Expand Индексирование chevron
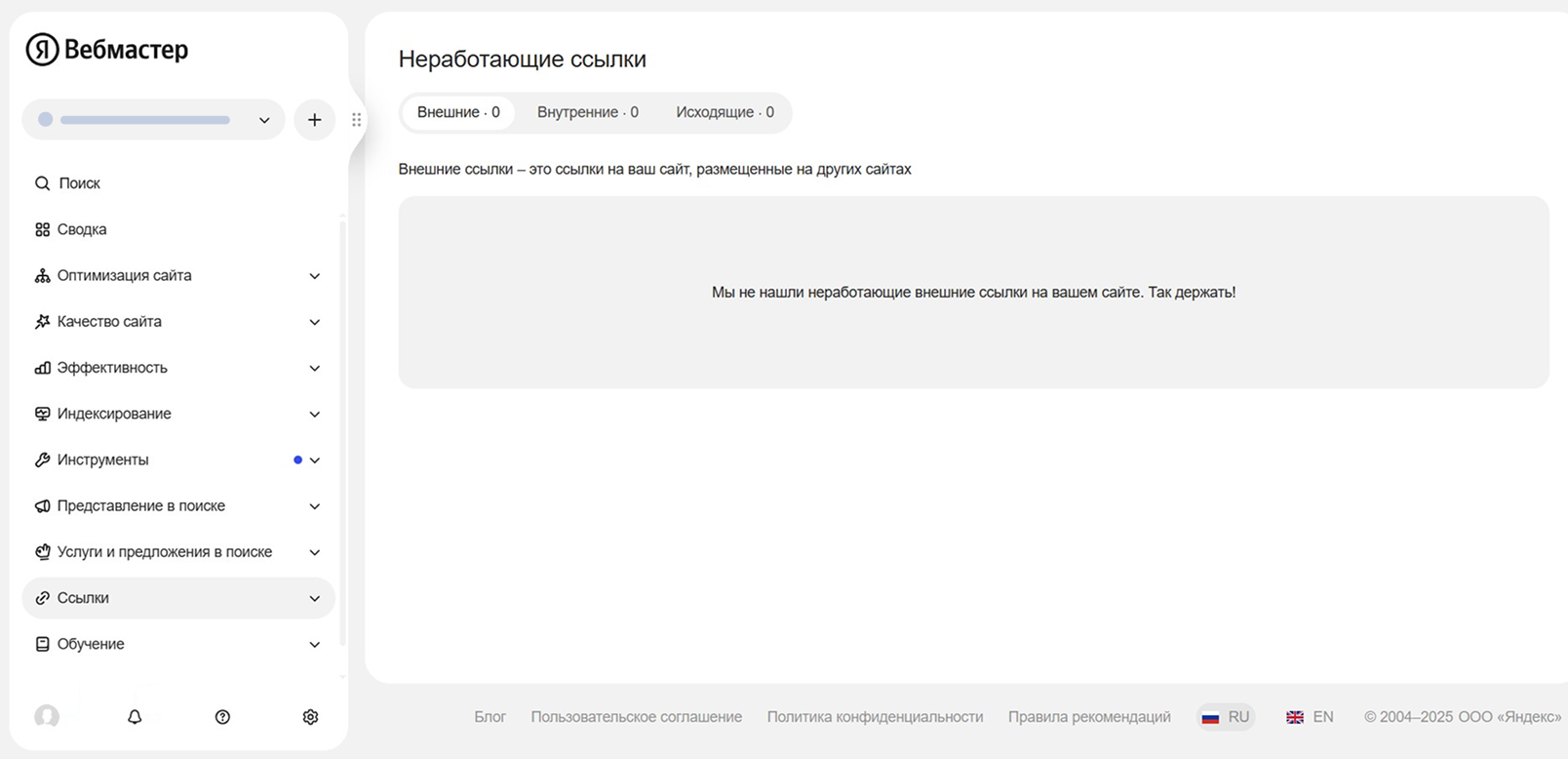 click(315, 414)
